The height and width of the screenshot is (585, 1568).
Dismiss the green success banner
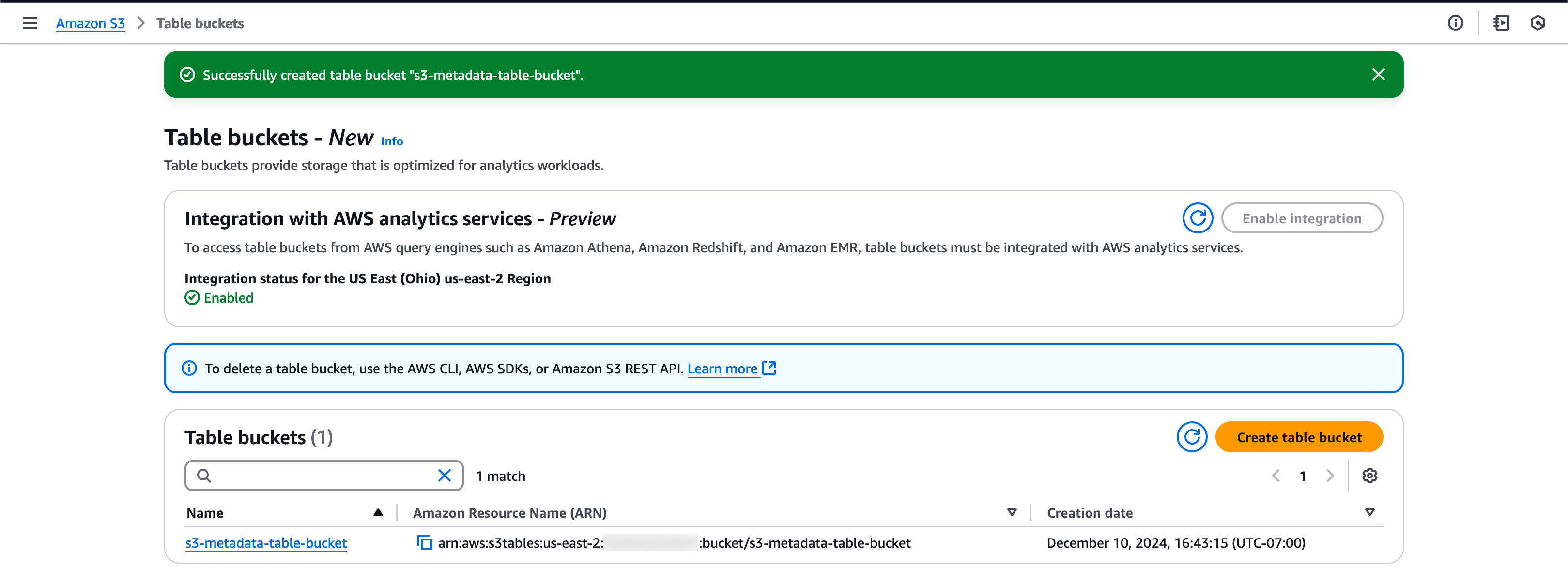point(1378,74)
